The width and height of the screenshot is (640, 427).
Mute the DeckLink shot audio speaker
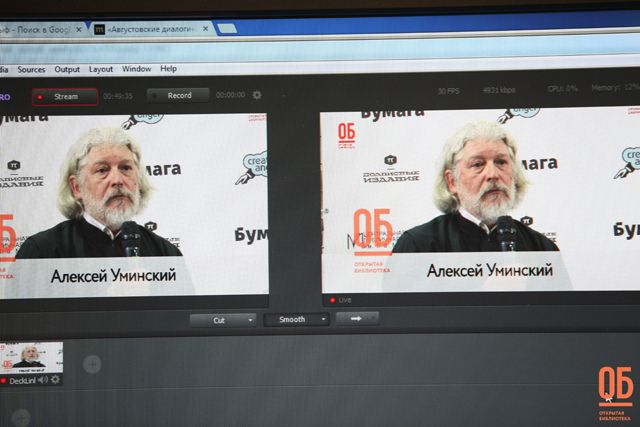tap(43, 380)
